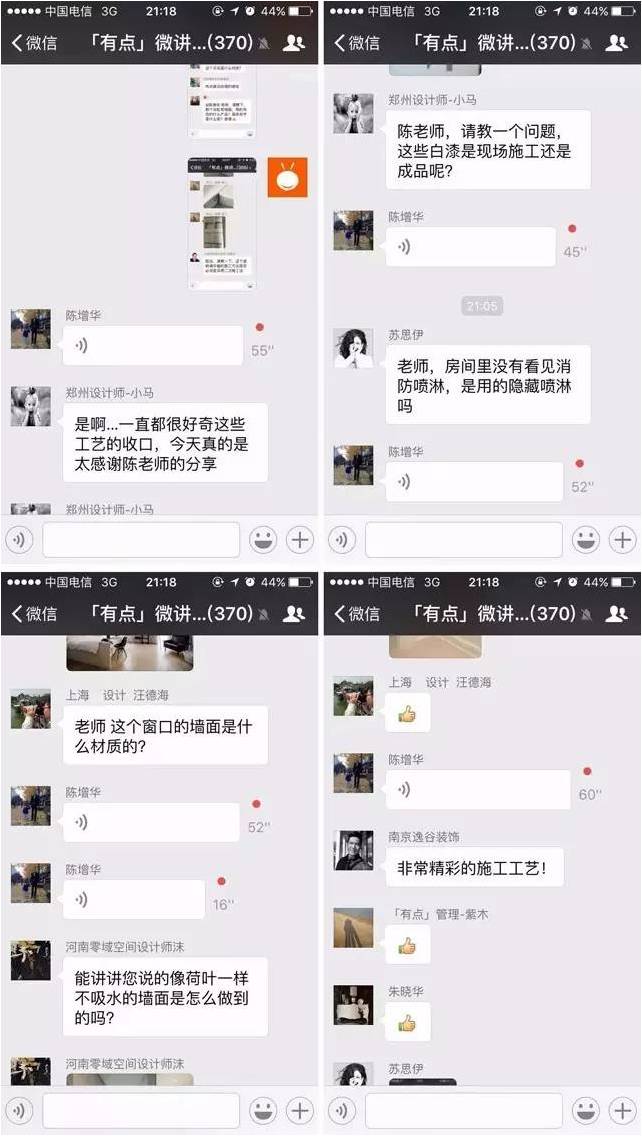
Task: Select the message about 窗口的墙面 material
Action: pyautogui.click(x=165, y=735)
